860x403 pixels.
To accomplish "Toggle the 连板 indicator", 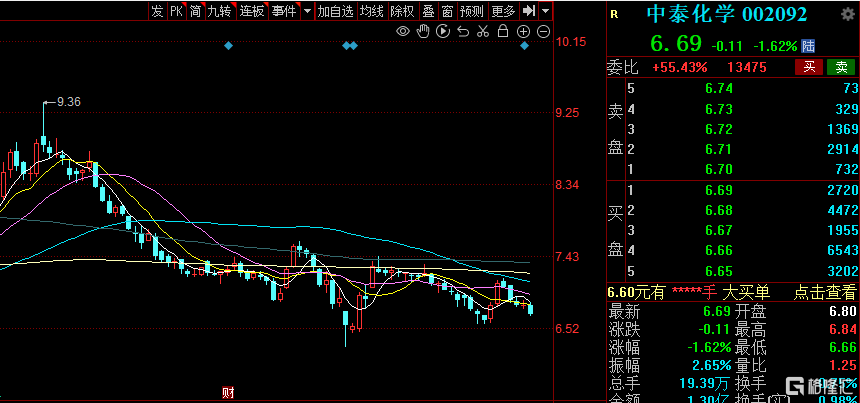I will tap(252, 10).
